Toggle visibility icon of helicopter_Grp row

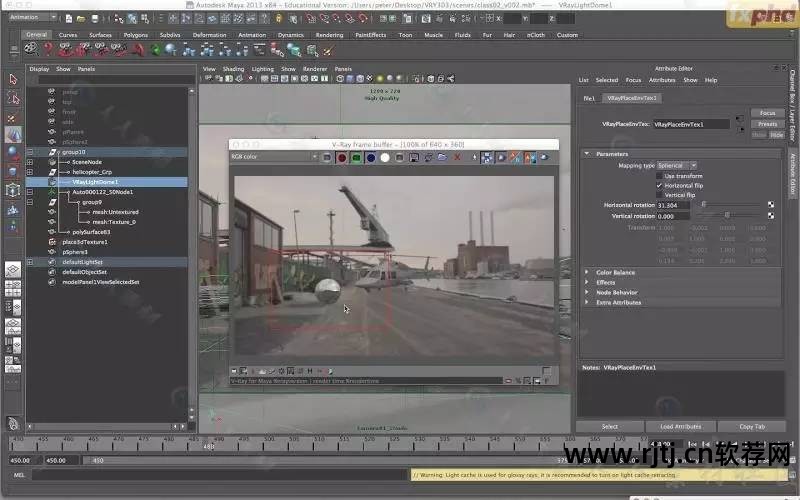[52, 172]
